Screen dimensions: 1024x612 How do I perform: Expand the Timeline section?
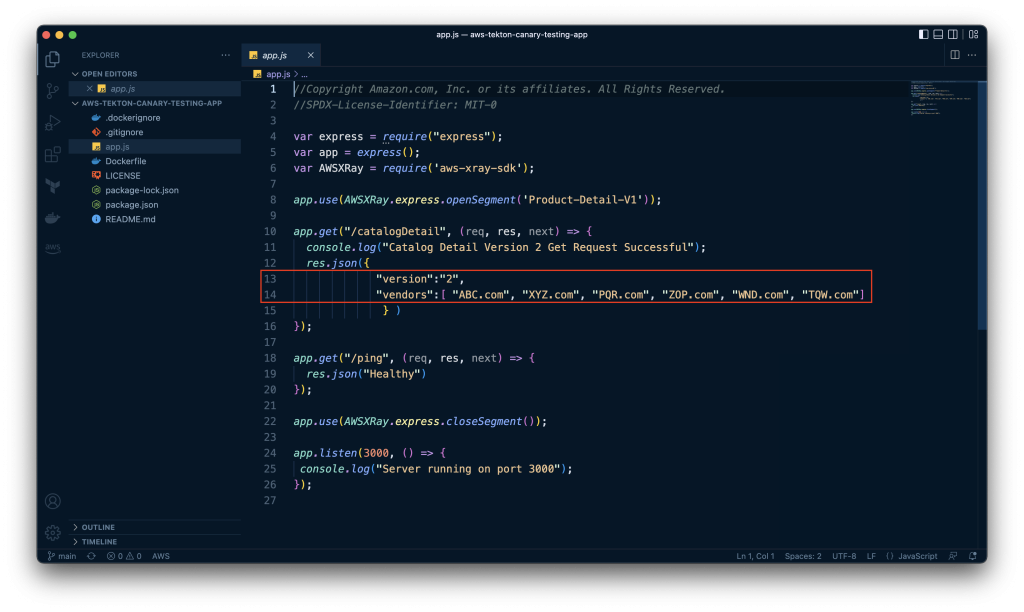pos(155,541)
